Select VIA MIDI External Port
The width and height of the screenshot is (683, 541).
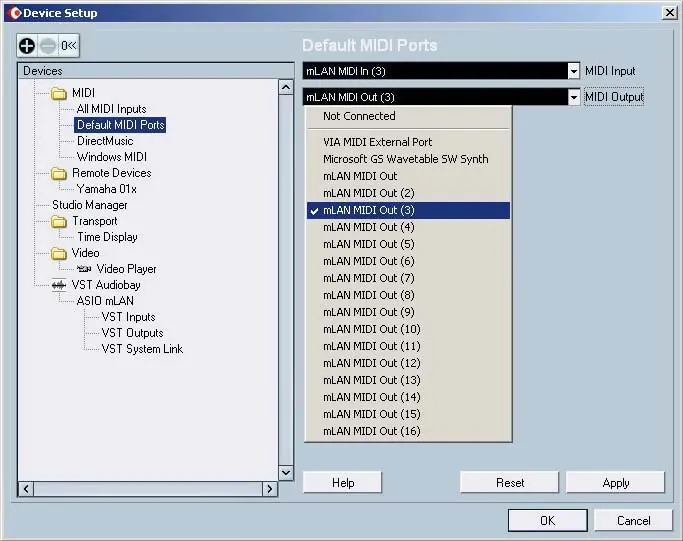[408, 142]
